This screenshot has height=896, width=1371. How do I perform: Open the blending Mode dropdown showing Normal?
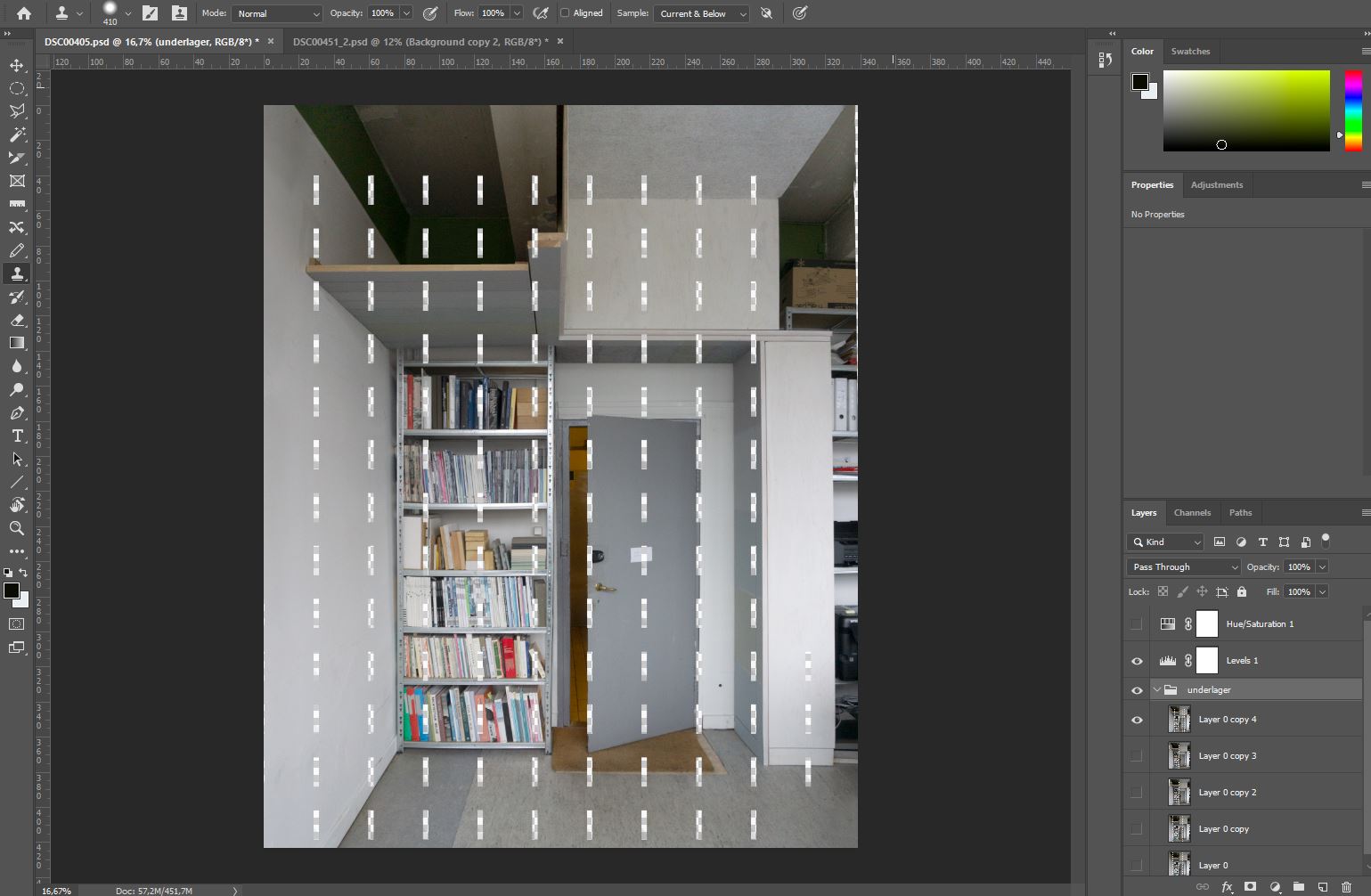[x=276, y=13]
